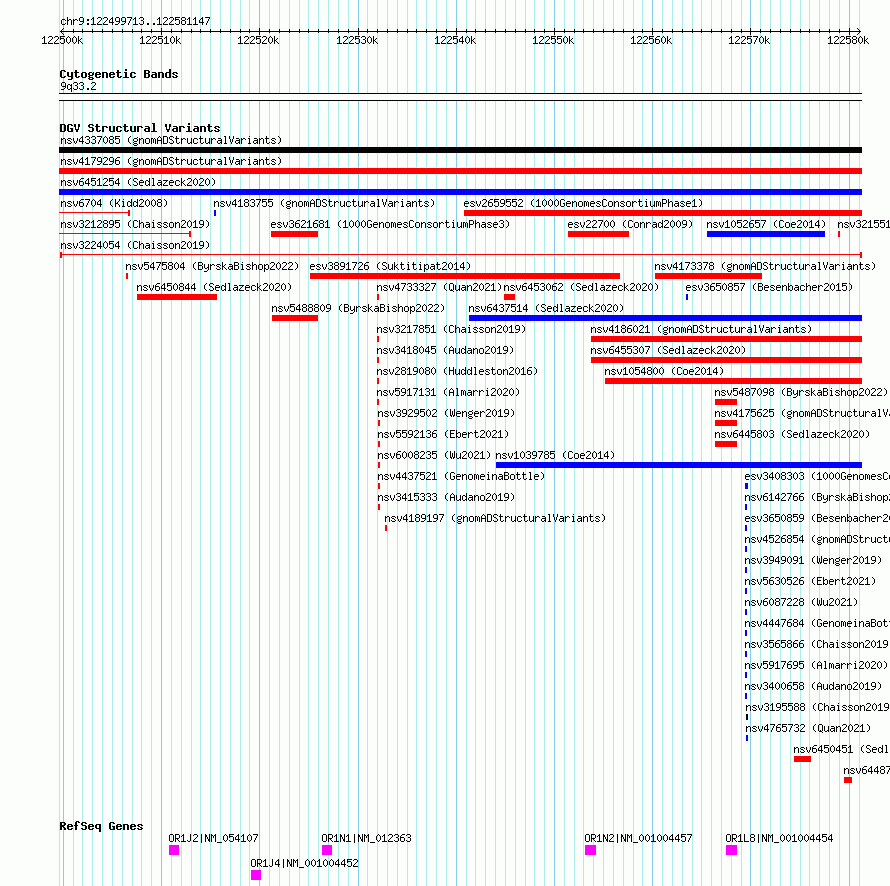Open the nsv4337085 (gnomADStructuralVariants) label
Viewport: 890px width, 886px height.
171,140
